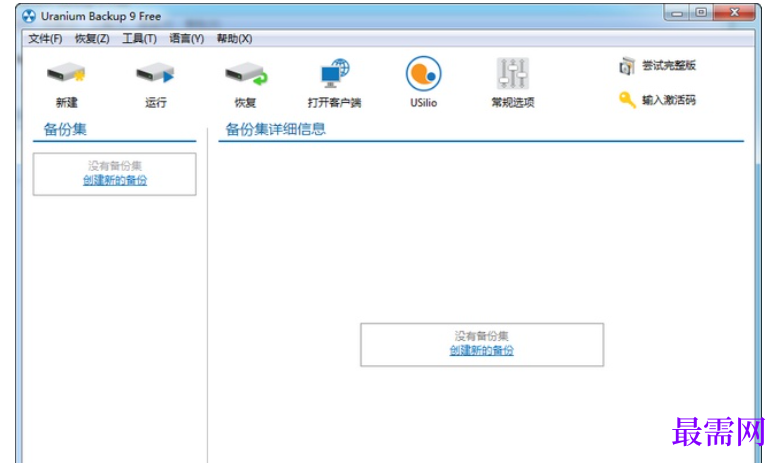Click 没有备份集 text in details panel
The height and width of the screenshot is (463, 784).
(x=482, y=336)
